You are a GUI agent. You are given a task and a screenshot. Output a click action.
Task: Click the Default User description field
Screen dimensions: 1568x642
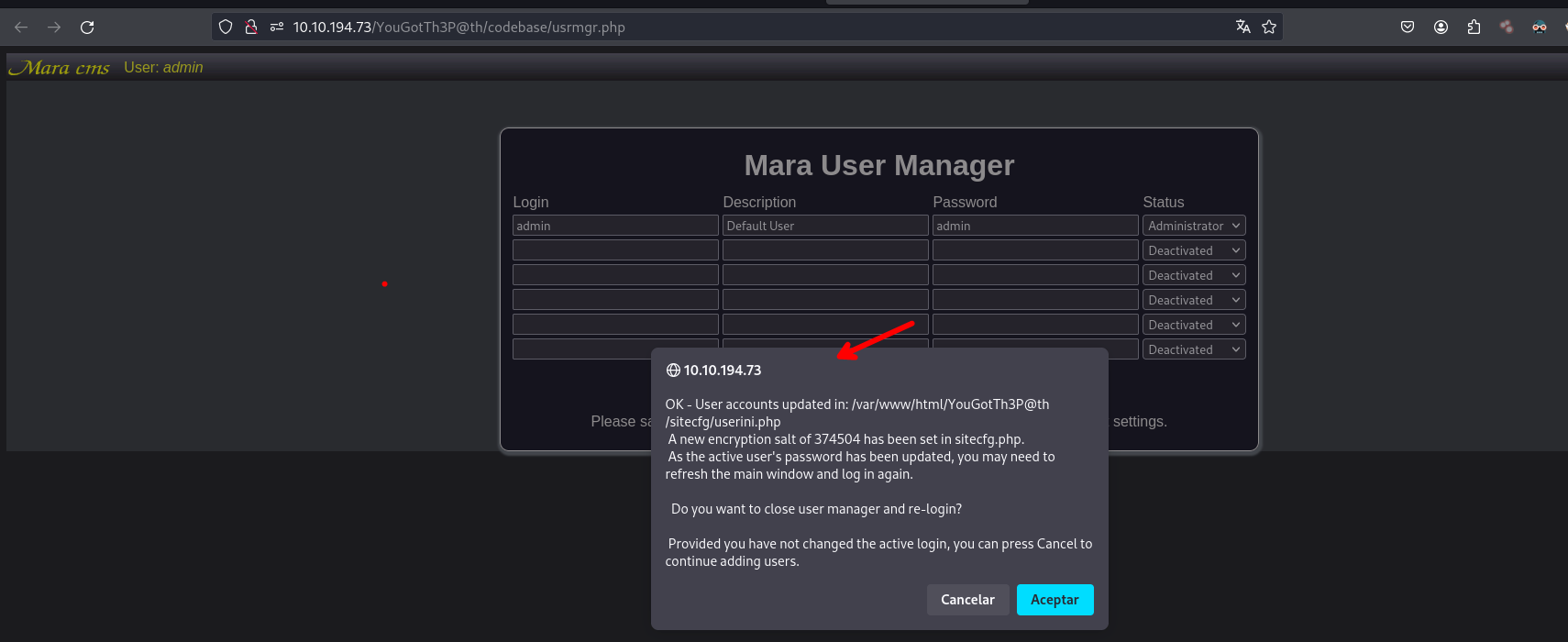pyautogui.click(x=824, y=226)
